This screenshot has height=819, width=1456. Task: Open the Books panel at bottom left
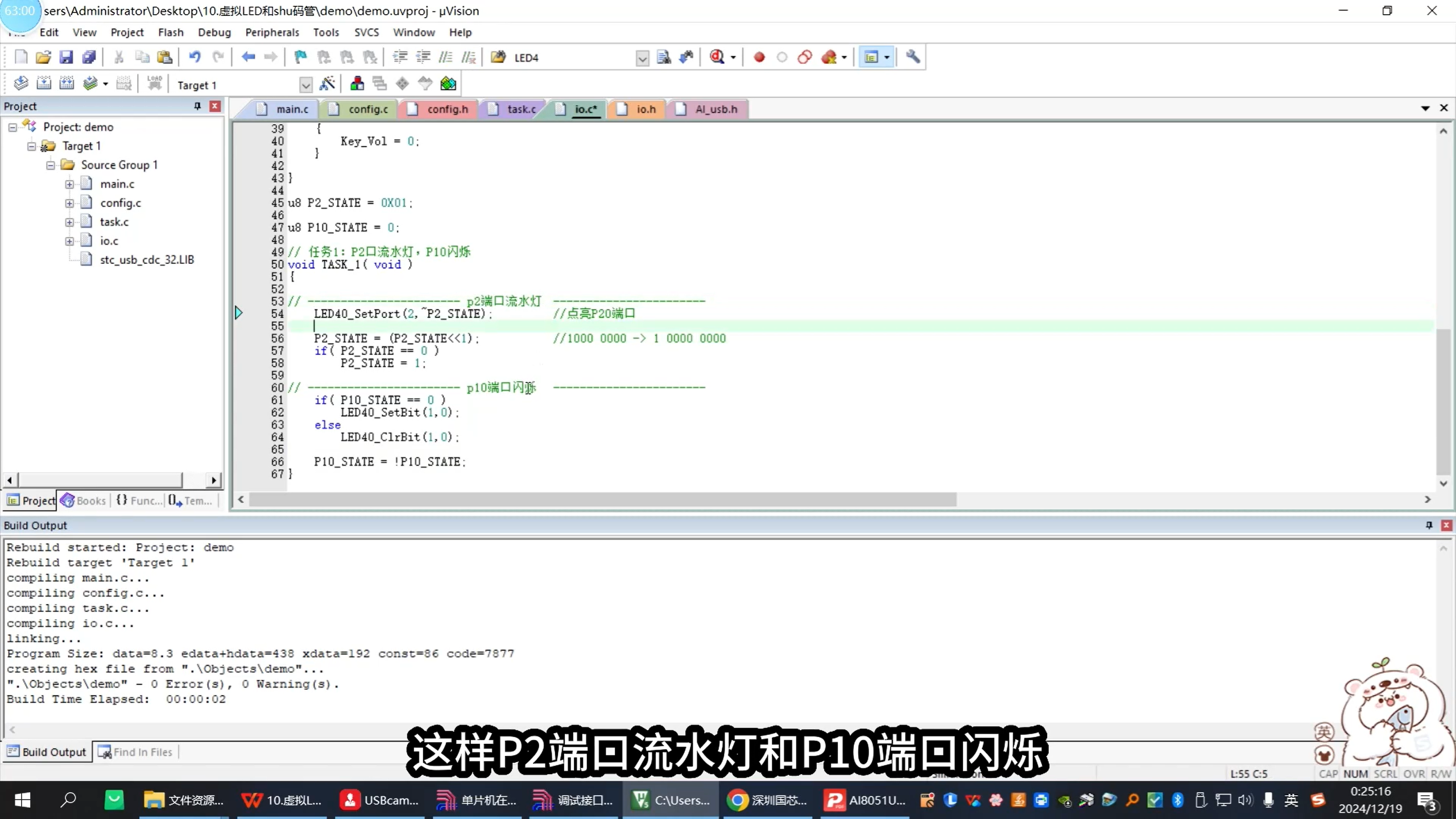(89, 500)
